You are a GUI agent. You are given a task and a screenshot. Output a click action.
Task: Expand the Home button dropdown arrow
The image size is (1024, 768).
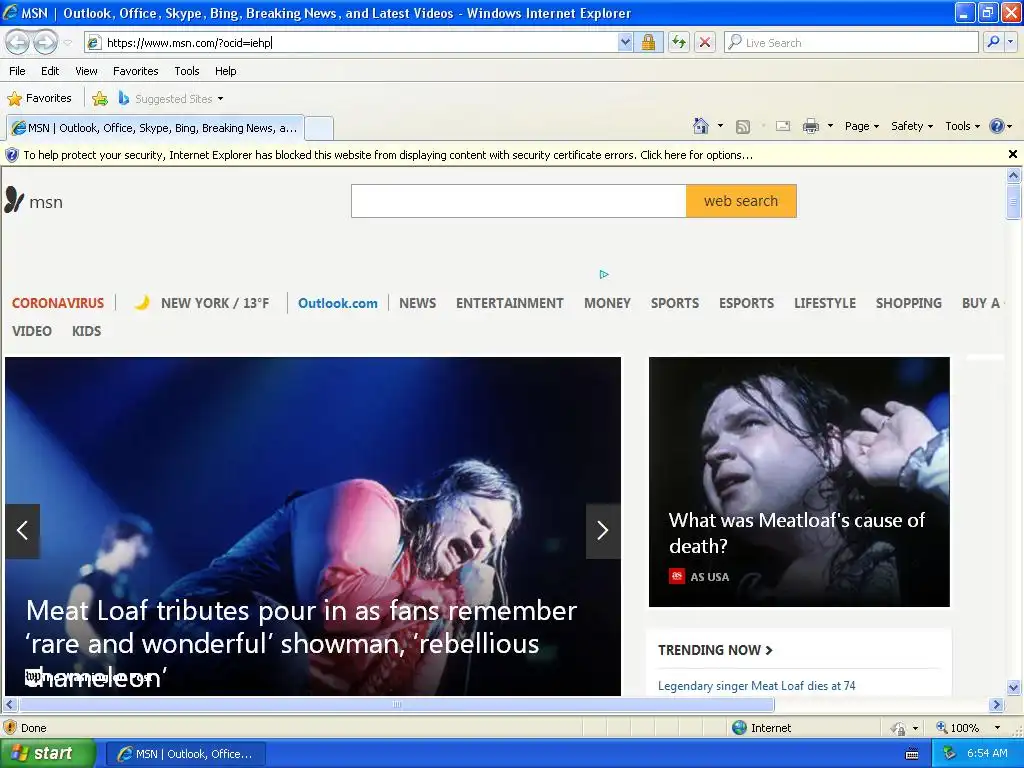(720, 126)
